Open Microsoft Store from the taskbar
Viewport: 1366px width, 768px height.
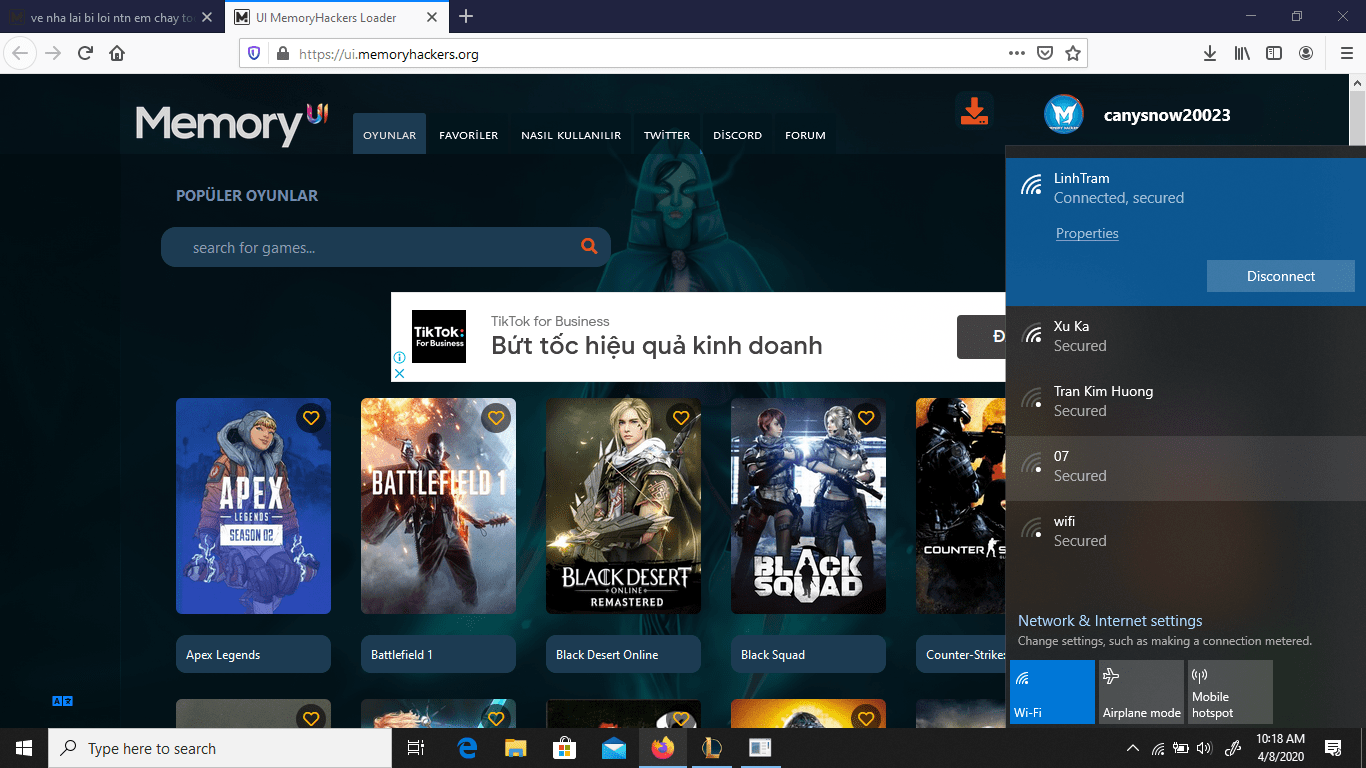(x=565, y=748)
